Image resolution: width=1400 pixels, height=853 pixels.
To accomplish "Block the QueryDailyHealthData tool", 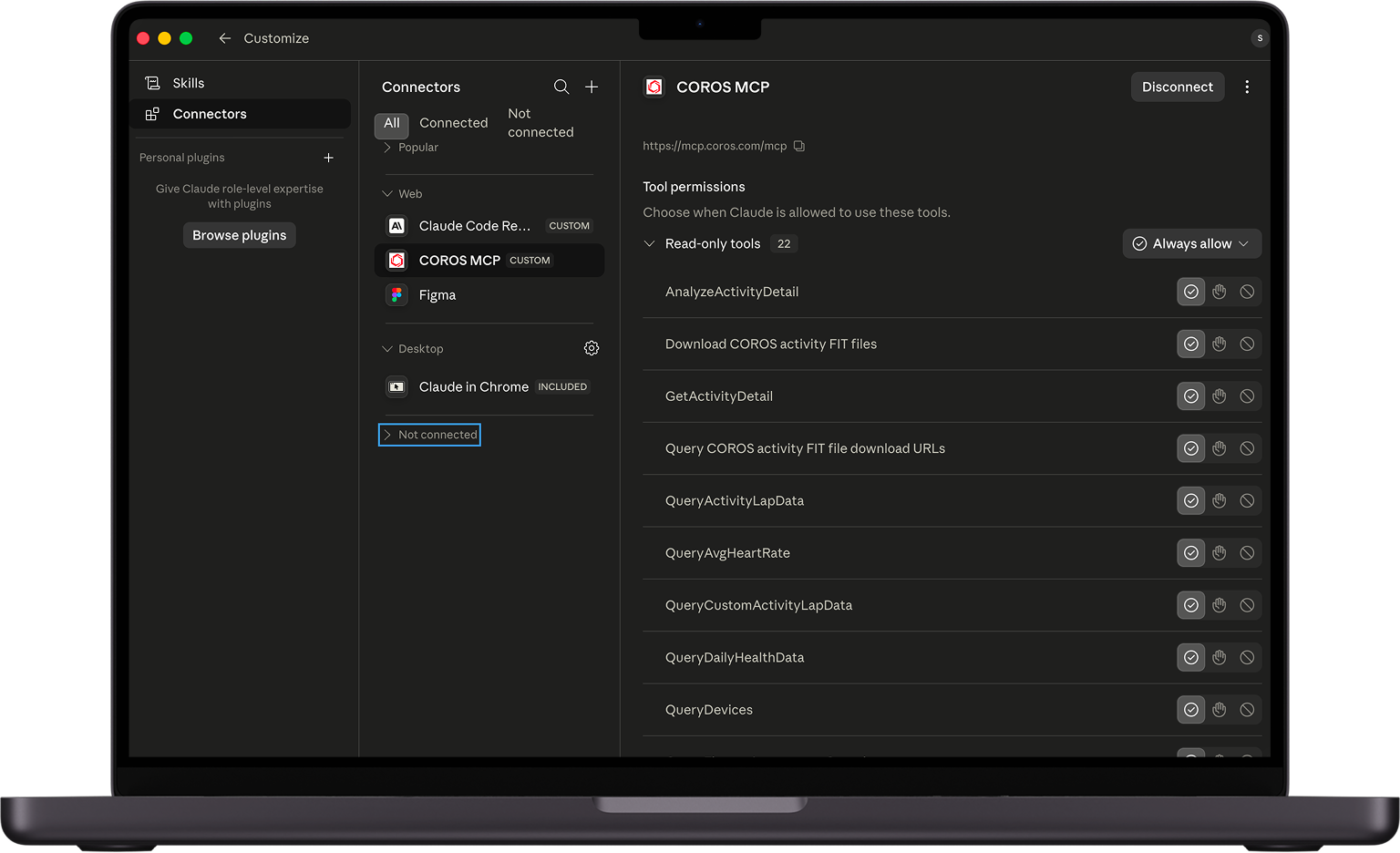I will (x=1248, y=657).
